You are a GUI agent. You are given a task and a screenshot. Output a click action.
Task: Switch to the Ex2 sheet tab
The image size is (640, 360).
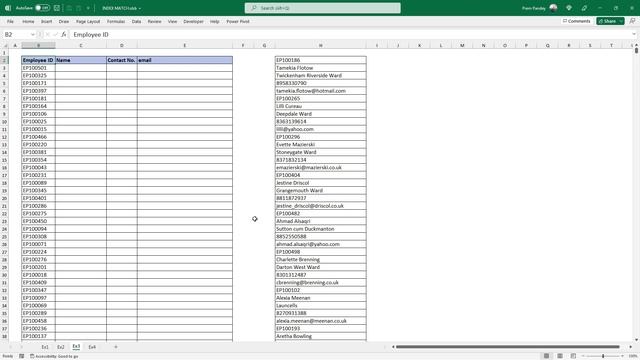61,347
